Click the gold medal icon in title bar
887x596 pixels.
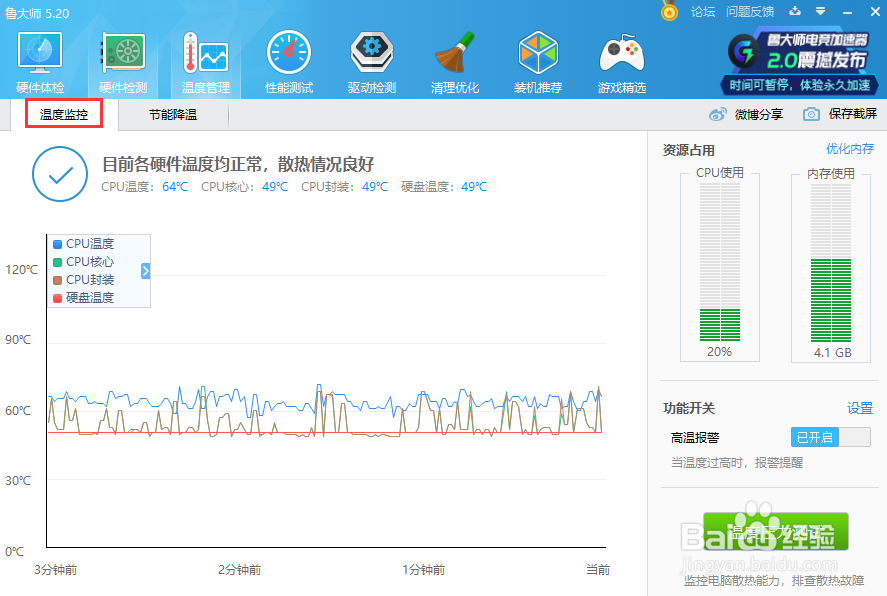(669, 11)
